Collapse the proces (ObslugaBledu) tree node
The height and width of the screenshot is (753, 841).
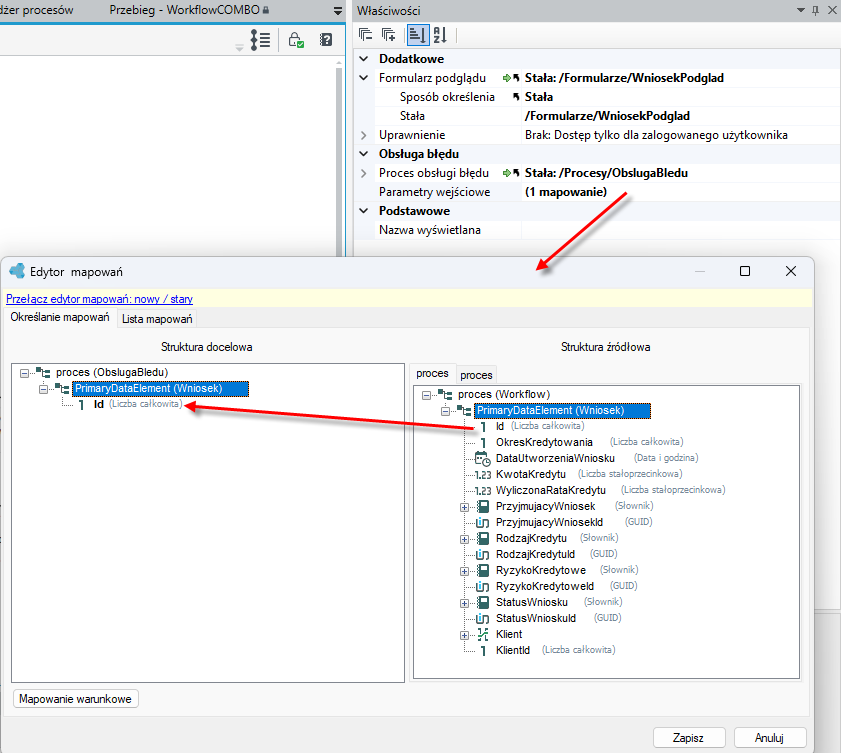coord(25,373)
